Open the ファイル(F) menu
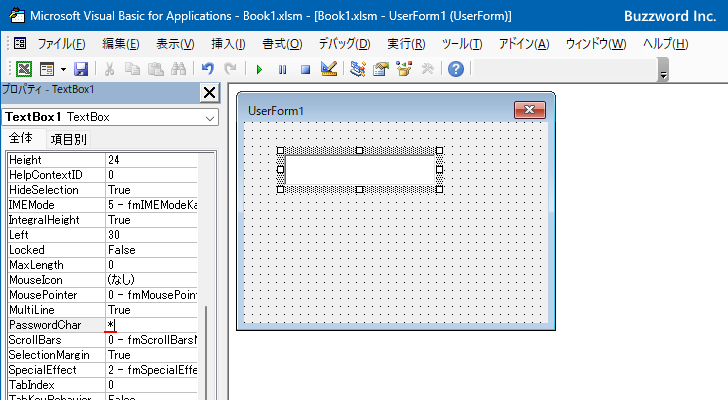Viewport: 728px width, 400px height. click(61, 44)
